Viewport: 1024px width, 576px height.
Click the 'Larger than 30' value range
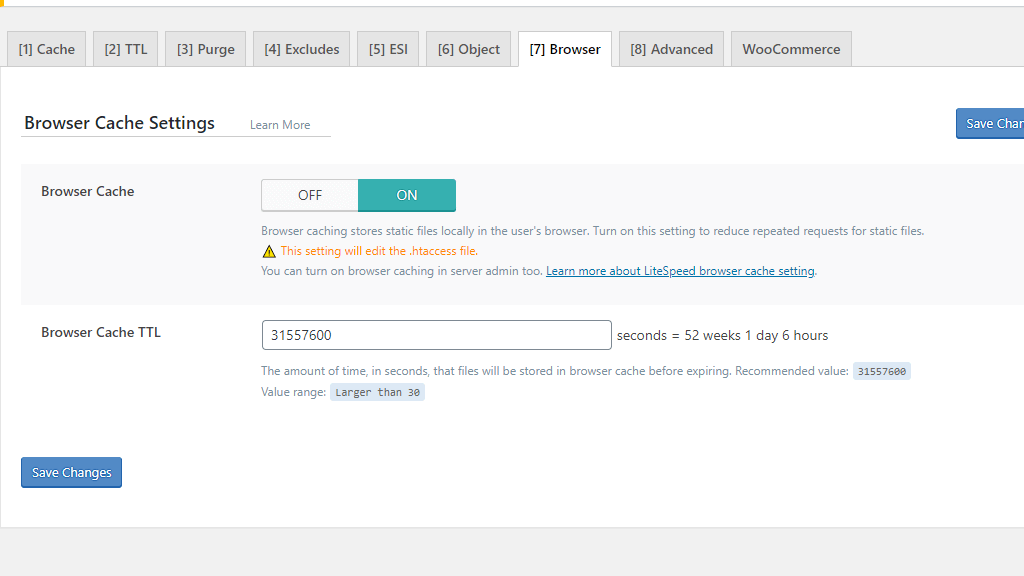377,392
